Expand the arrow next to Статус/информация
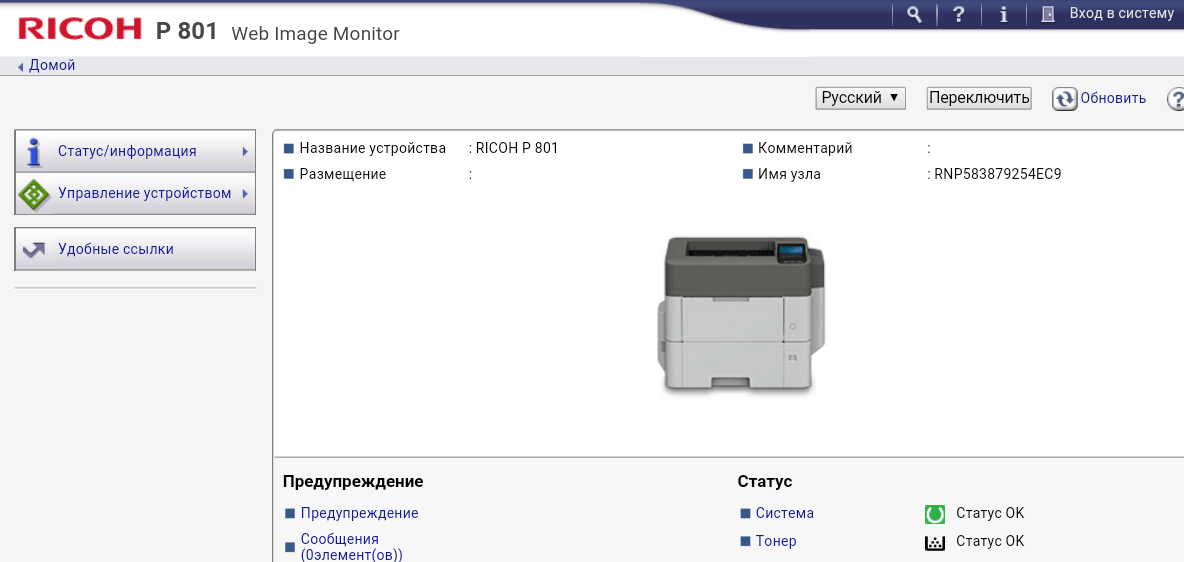 tap(245, 151)
